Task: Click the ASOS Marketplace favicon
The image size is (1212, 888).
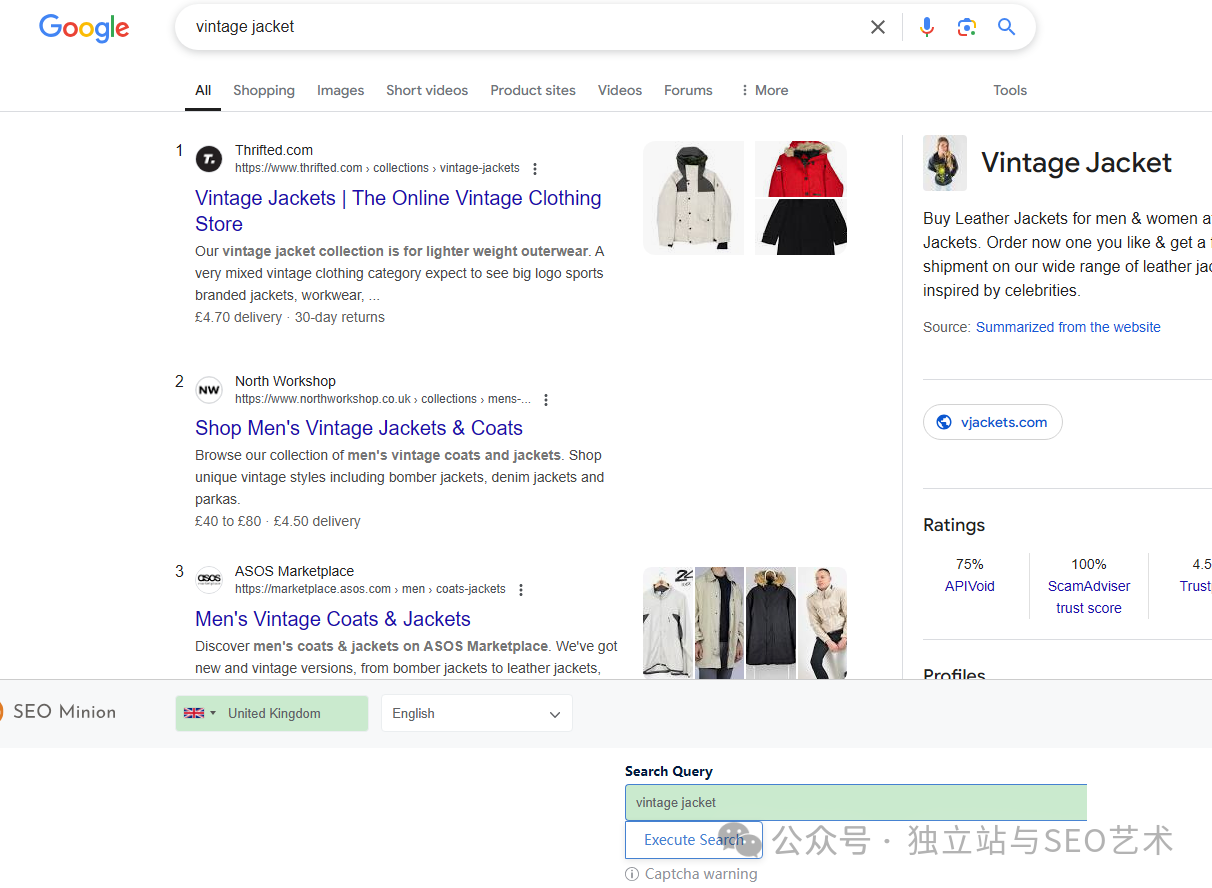Action: (x=209, y=579)
